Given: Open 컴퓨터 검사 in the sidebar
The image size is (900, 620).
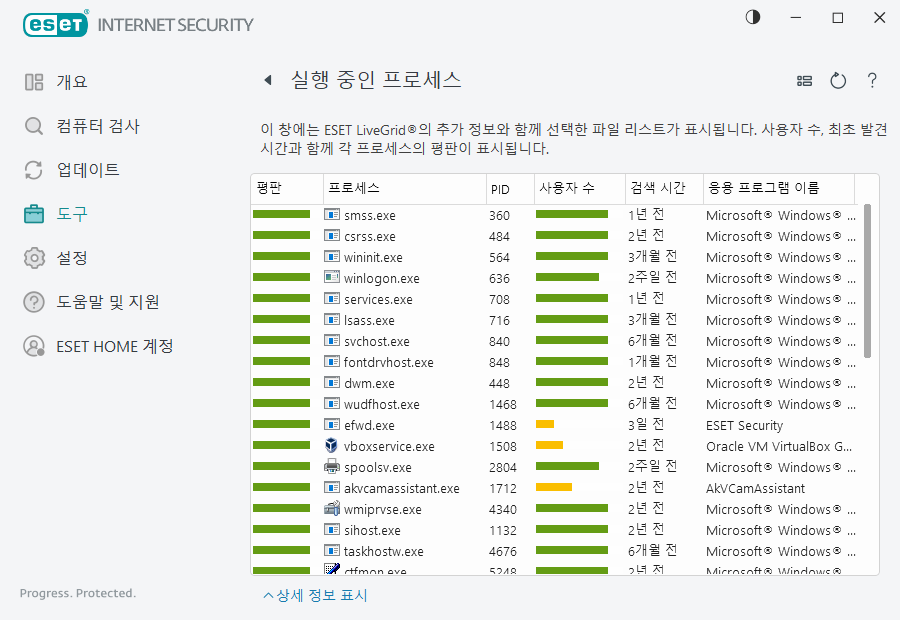Looking at the screenshot, I should click(x=97, y=126).
